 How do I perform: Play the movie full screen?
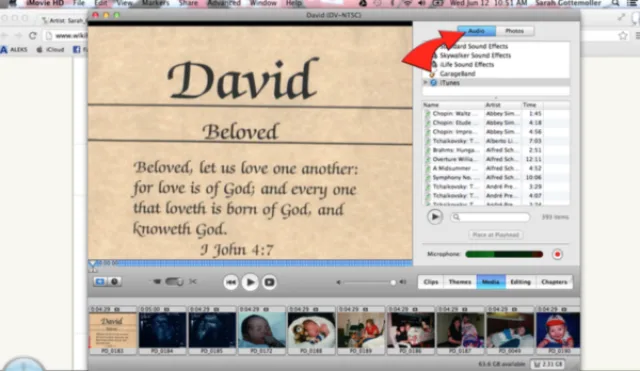tap(269, 282)
